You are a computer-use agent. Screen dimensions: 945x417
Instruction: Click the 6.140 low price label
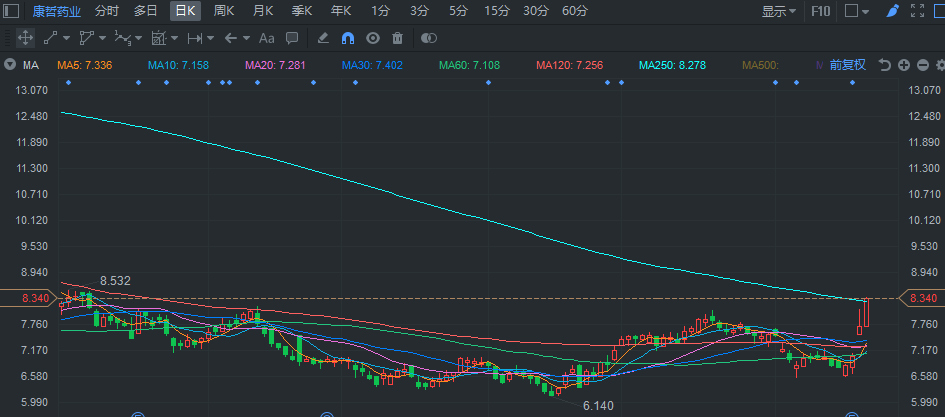coord(598,406)
